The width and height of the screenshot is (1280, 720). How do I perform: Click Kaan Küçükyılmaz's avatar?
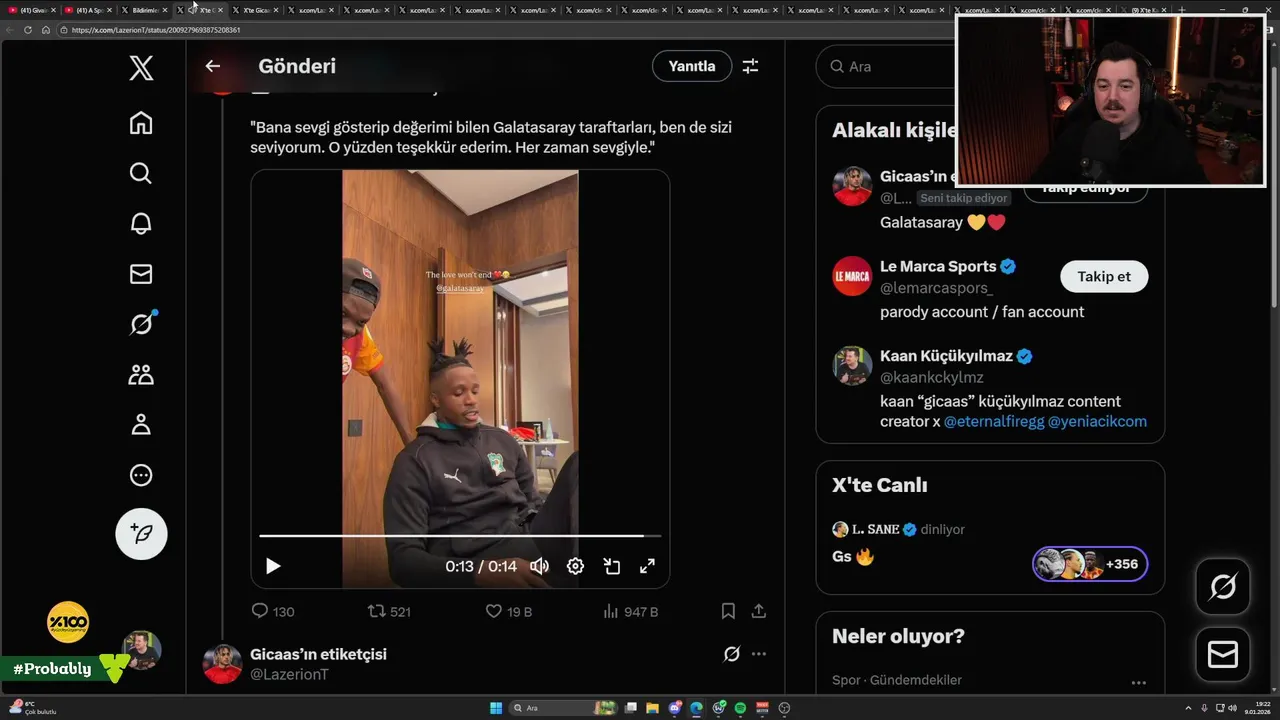[852, 366]
